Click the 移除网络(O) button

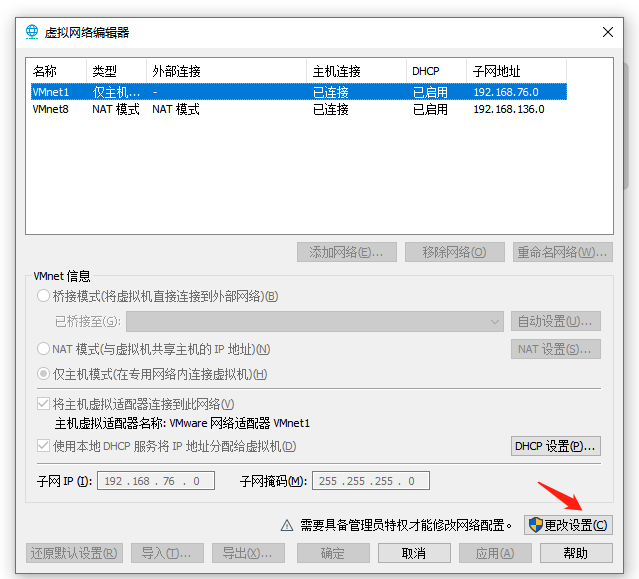455,252
